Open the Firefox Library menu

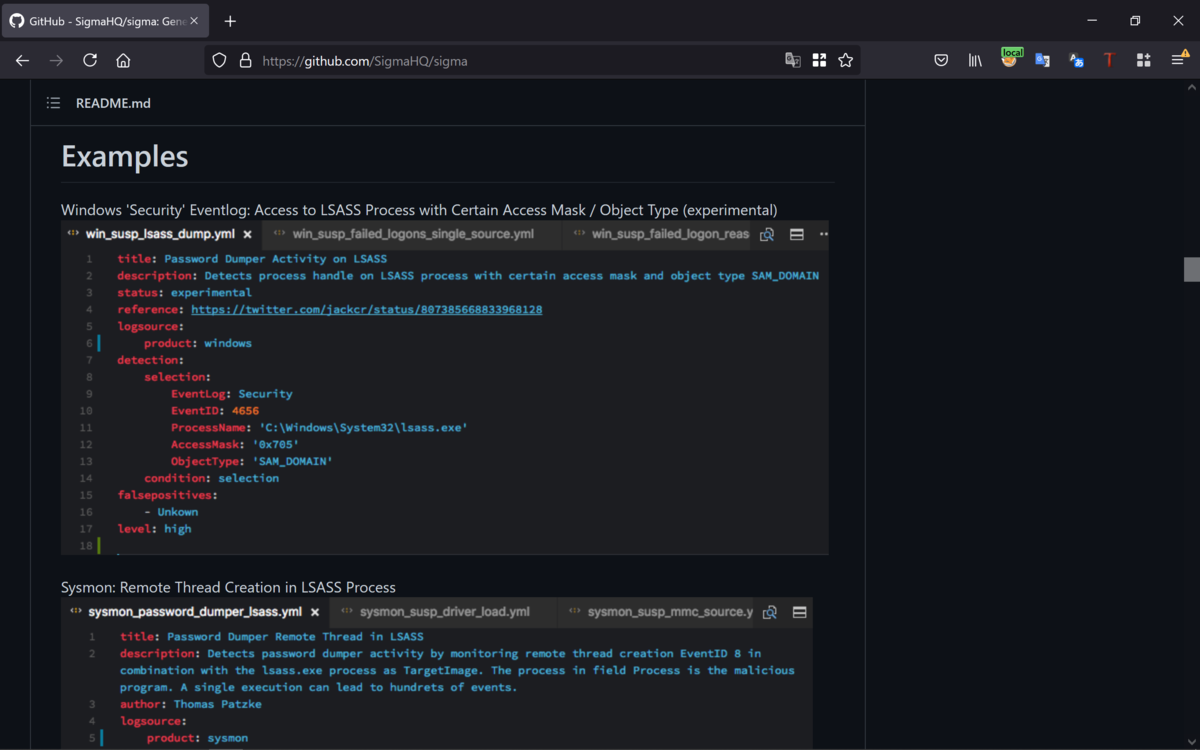975,60
